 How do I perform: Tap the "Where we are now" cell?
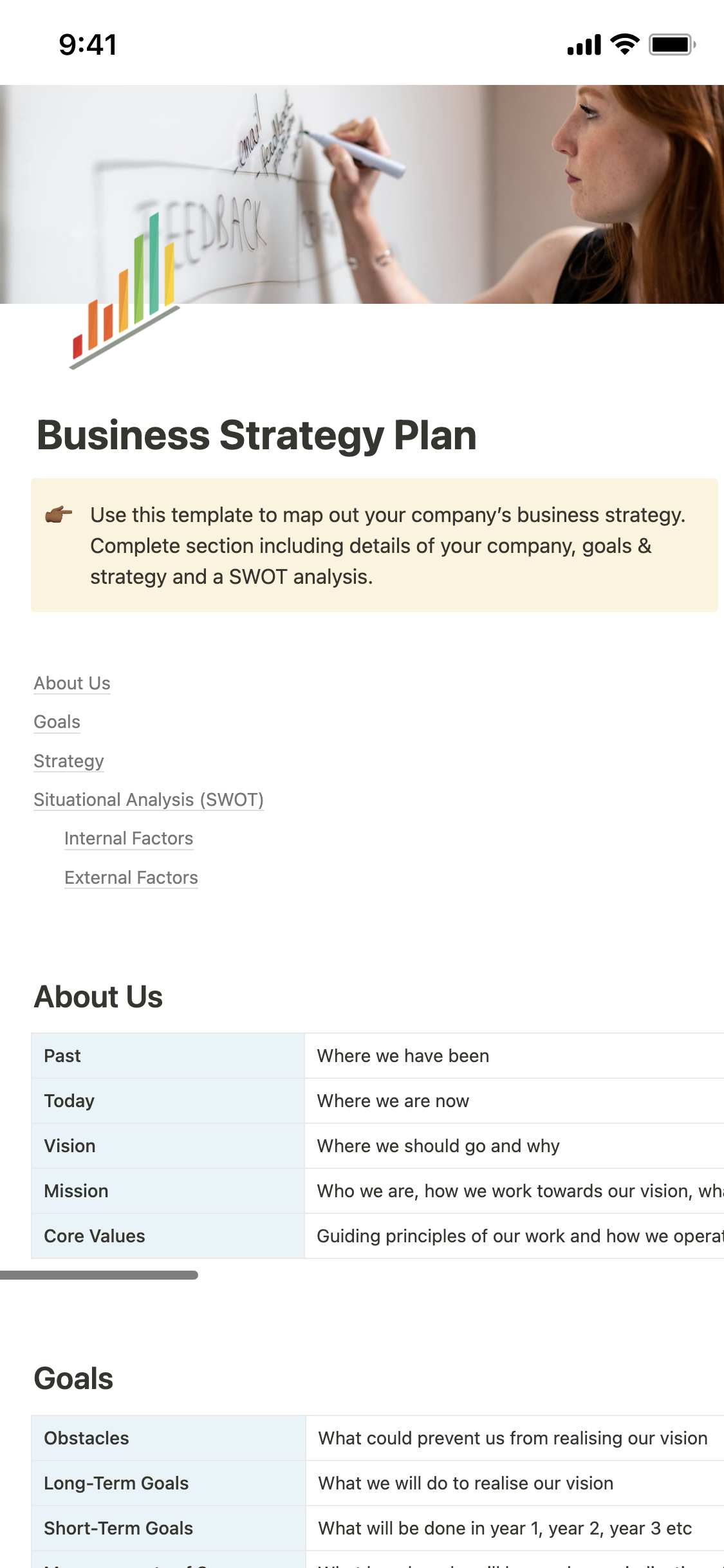pyautogui.click(x=393, y=1101)
